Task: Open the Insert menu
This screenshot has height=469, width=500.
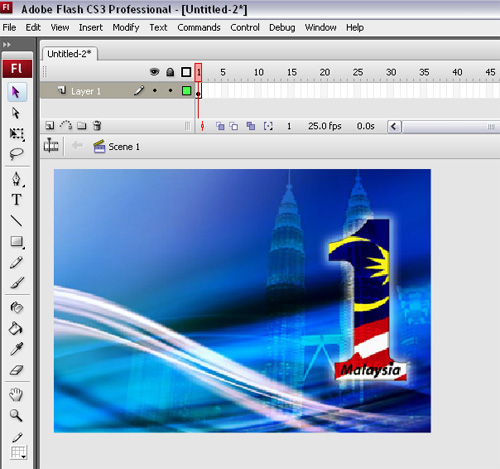Action: pos(91,27)
